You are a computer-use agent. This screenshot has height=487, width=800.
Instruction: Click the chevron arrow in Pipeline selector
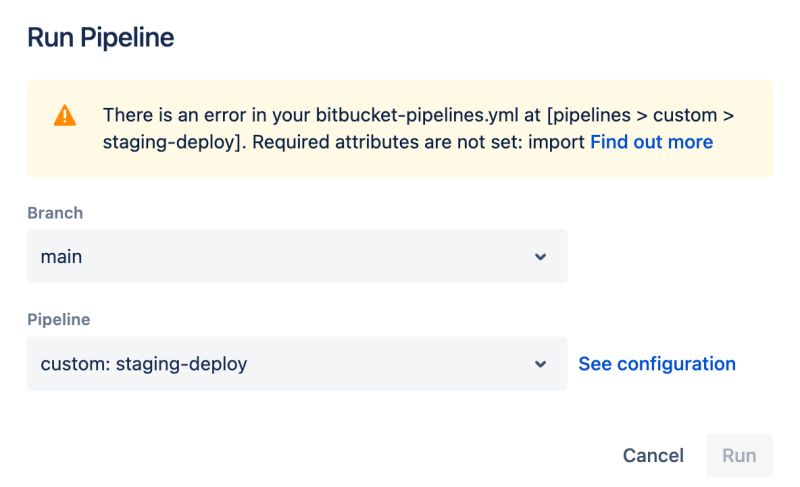(540, 364)
